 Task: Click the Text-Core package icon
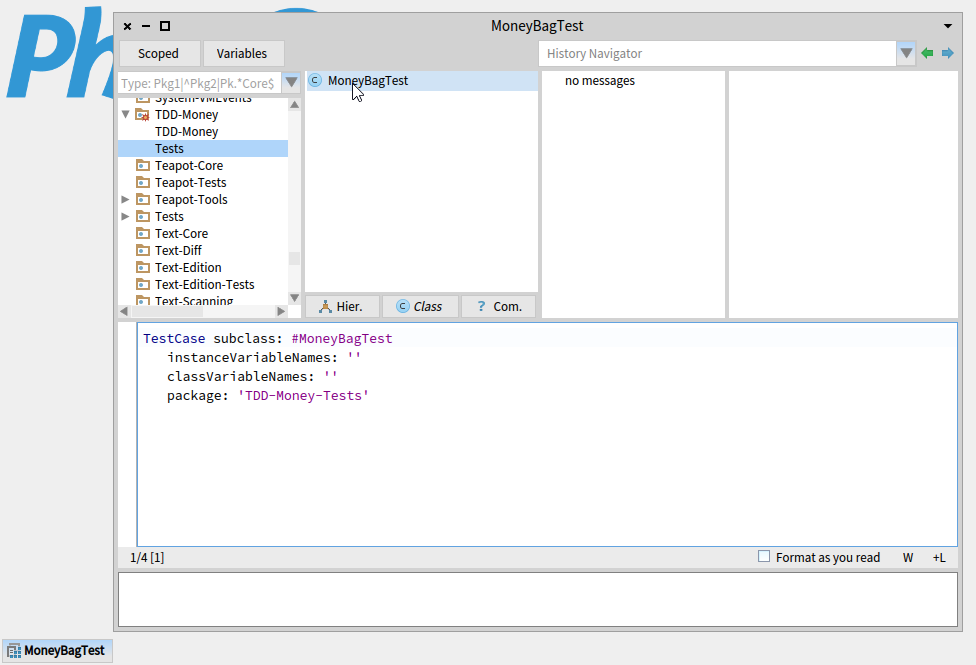(x=143, y=233)
